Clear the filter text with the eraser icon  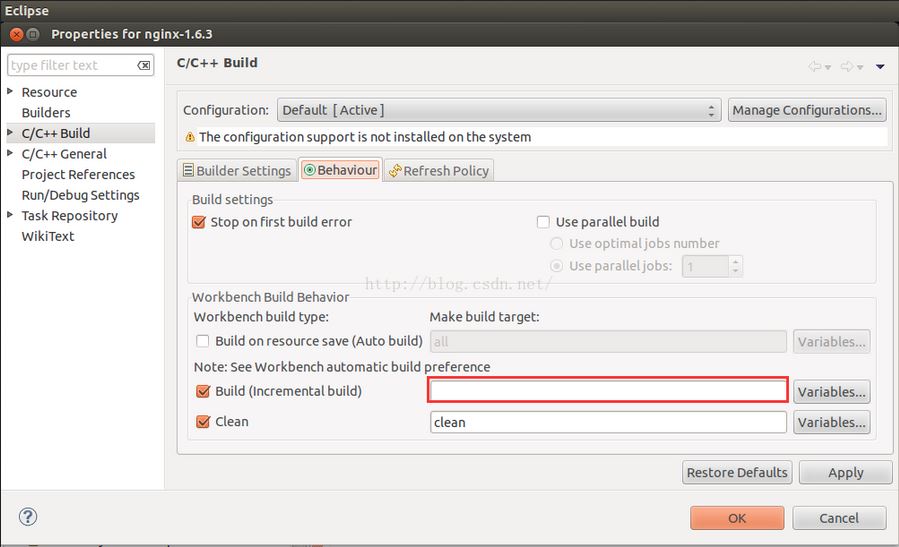click(144, 65)
